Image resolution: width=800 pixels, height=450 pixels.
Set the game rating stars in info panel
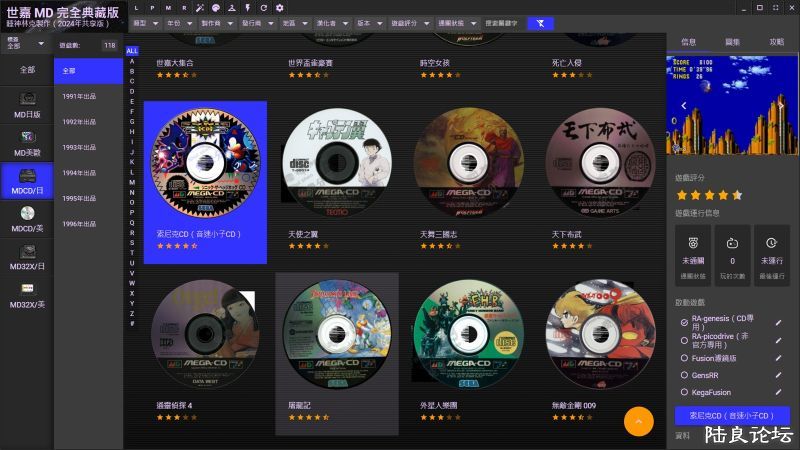click(709, 195)
